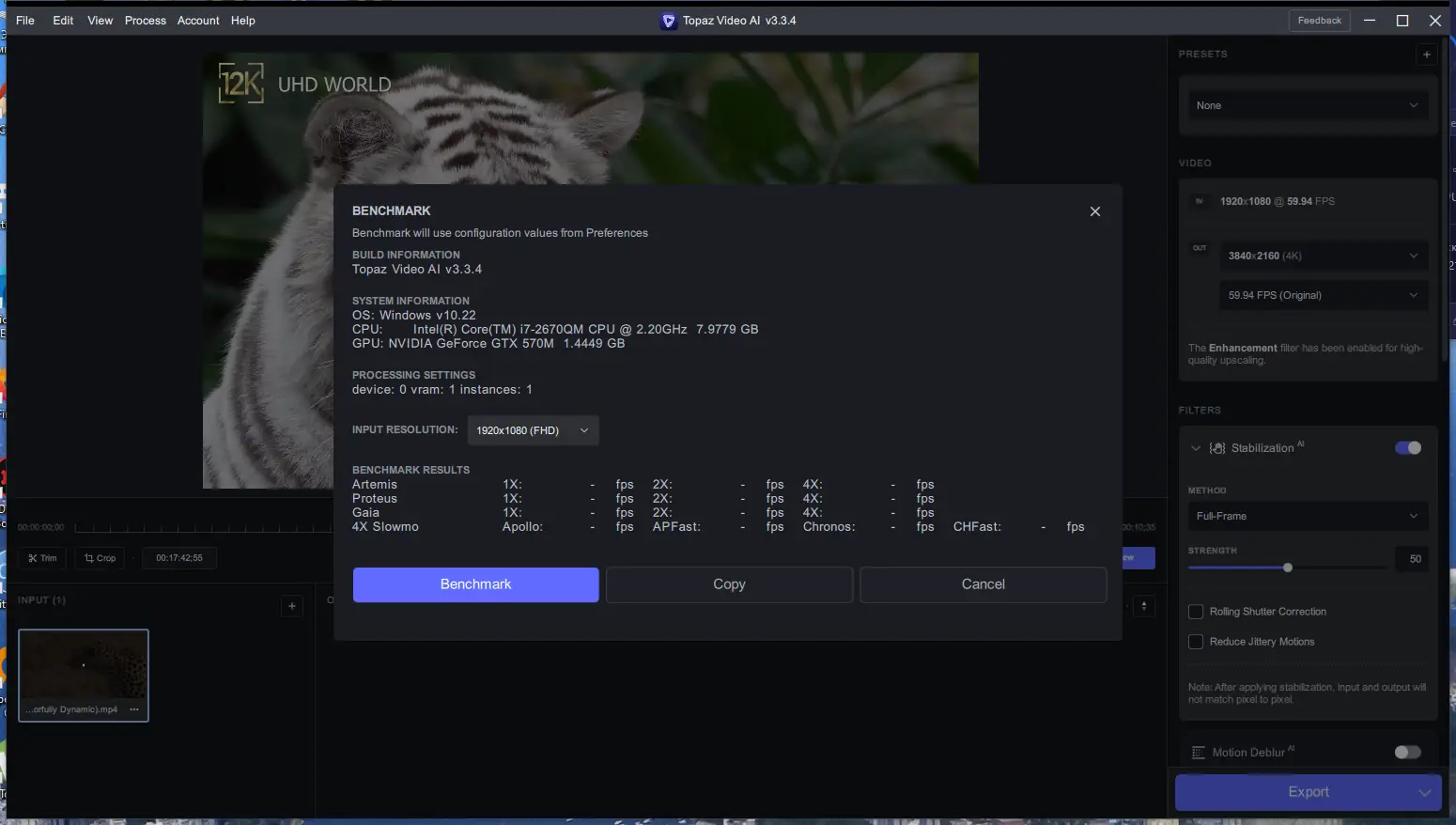The image size is (1456, 825).
Task: Open the Process menu
Action: click(x=146, y=21)
